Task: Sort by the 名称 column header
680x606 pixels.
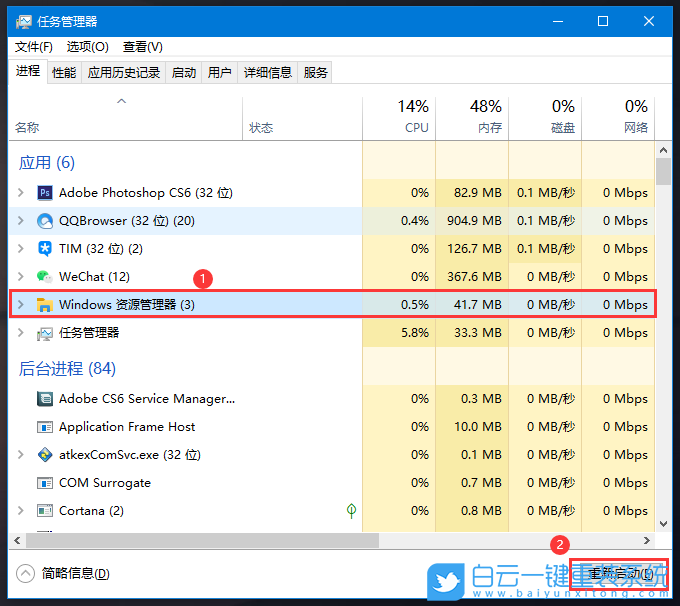Action: (x=125, y=118)
